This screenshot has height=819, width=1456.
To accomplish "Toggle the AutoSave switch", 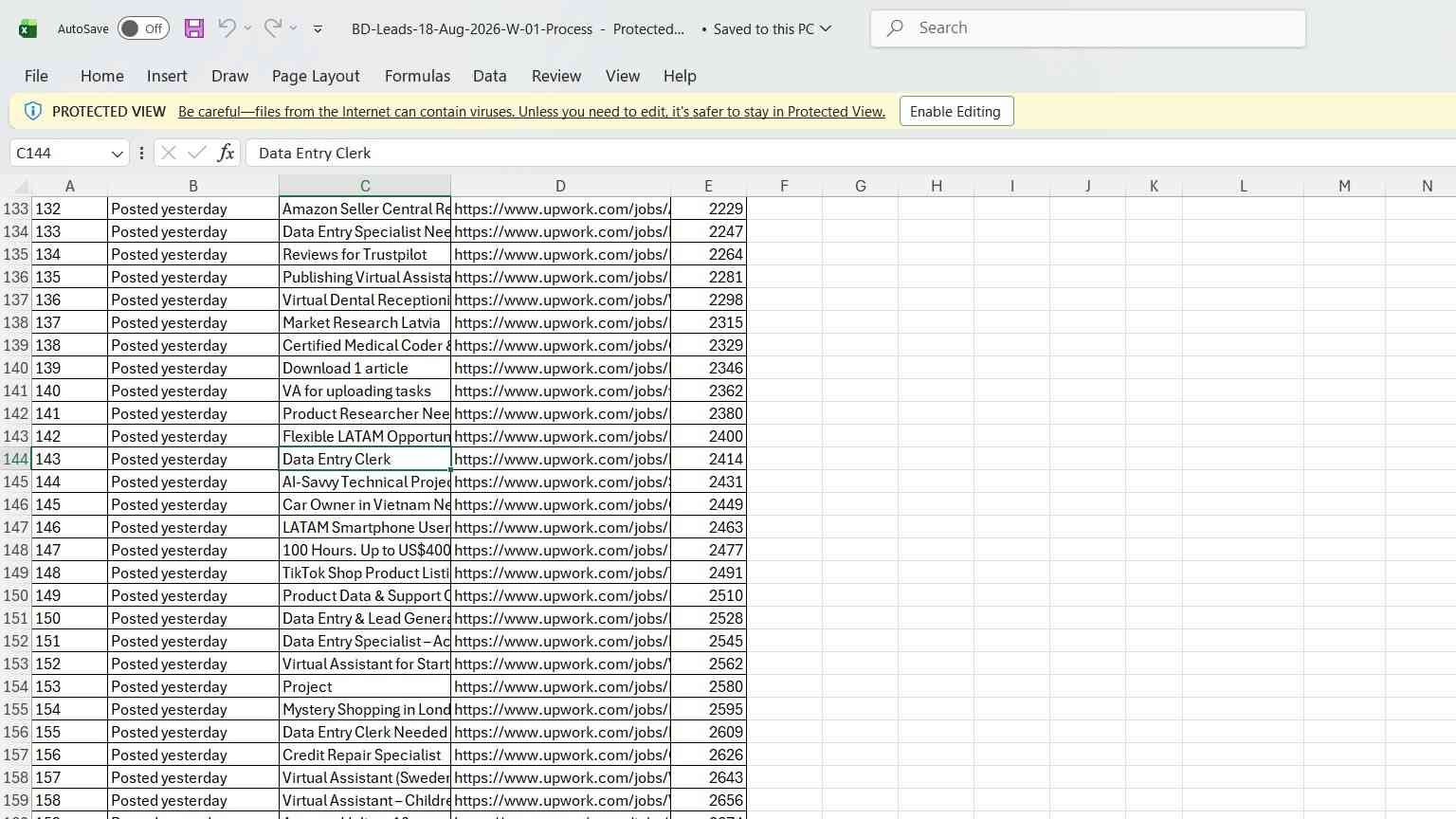I will [x=144, y=28].
